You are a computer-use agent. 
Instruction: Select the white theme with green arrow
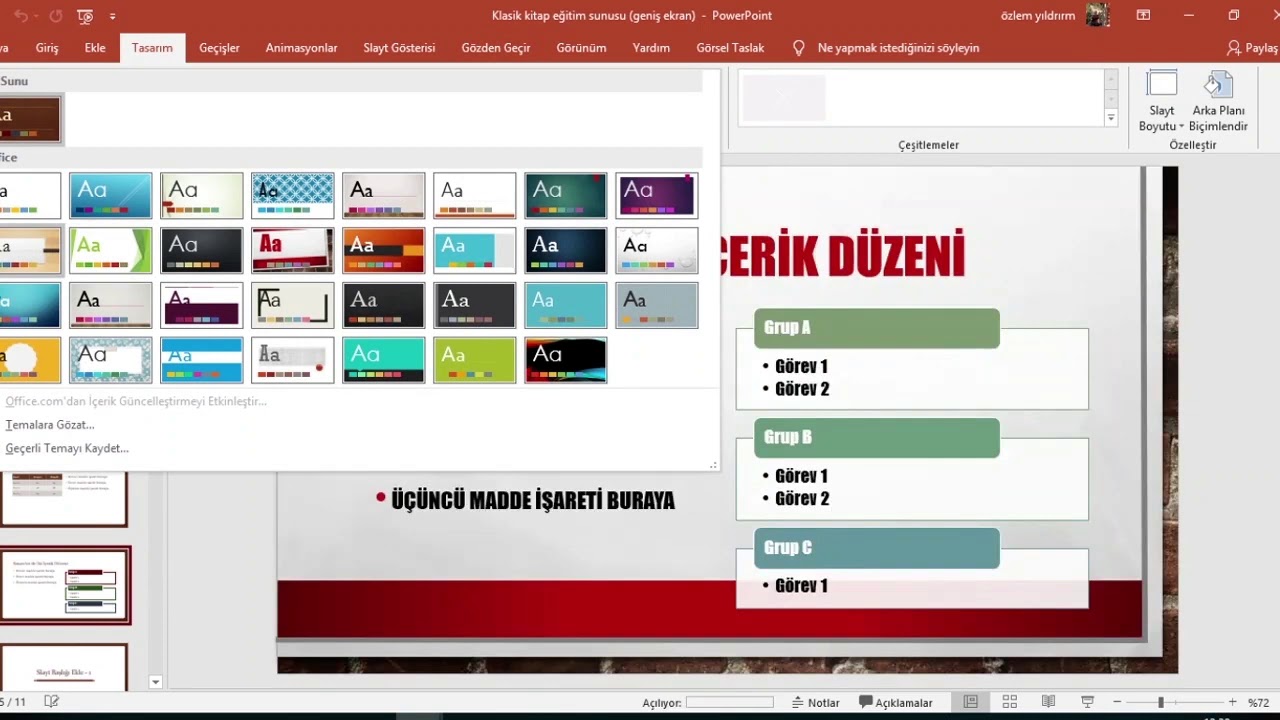[x=111, y=251]
